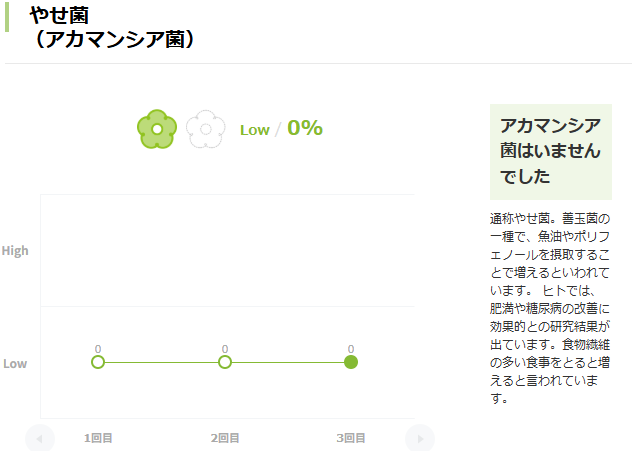The image size is (634, 451).
Task: Click the filled green flower icon
Action: [x=157, y=129]
